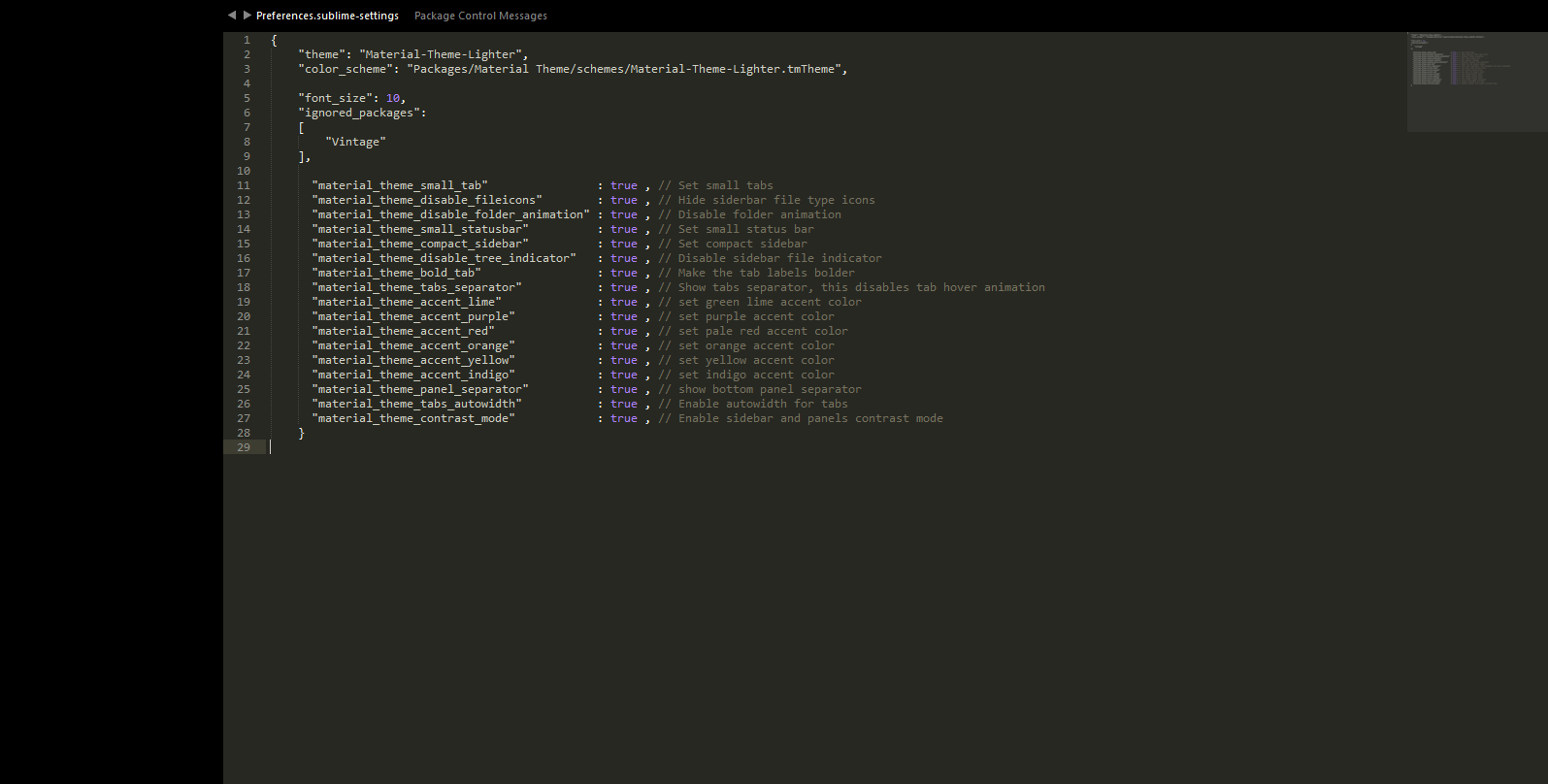Screen dimensions: 1548x784
Task: Click comment "show bottom panel separator"
Action: pos(760,389)
